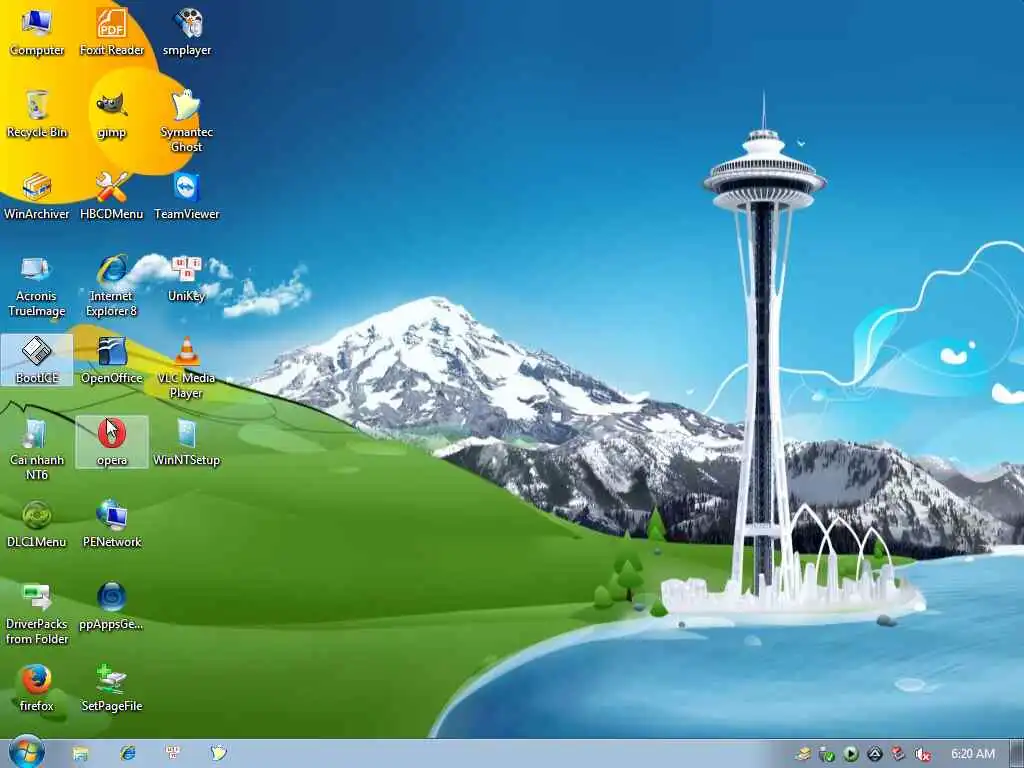Click the SetPageFile icon
Image resolution: width=1024 pixels, height=768 pixels.
point(112,688)
